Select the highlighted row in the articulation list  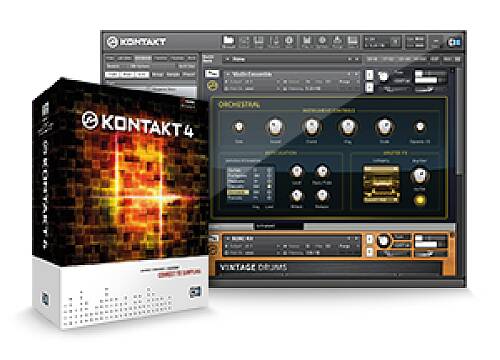tap(238, 192)
